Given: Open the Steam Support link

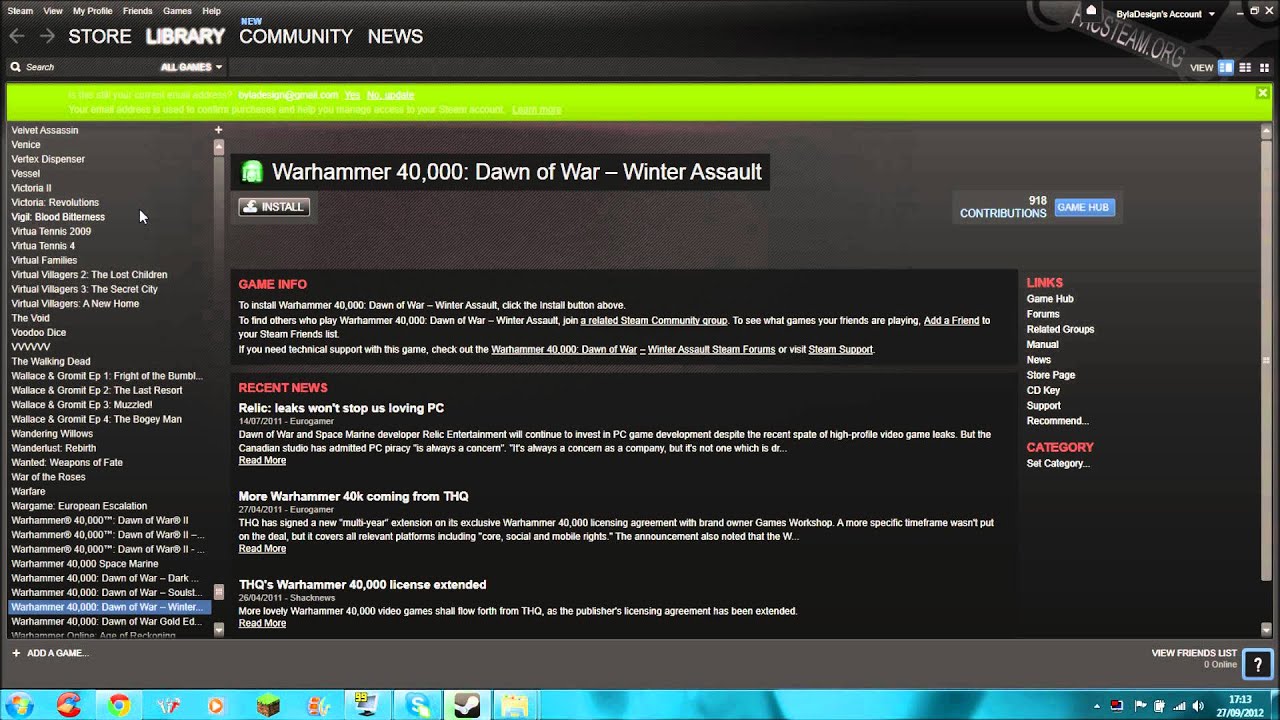Looking at the screenshot, I should coord(840,350).
